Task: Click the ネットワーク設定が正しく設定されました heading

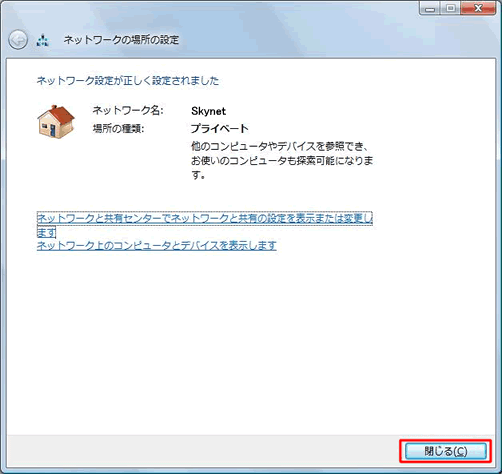Action: pos(128,80)
